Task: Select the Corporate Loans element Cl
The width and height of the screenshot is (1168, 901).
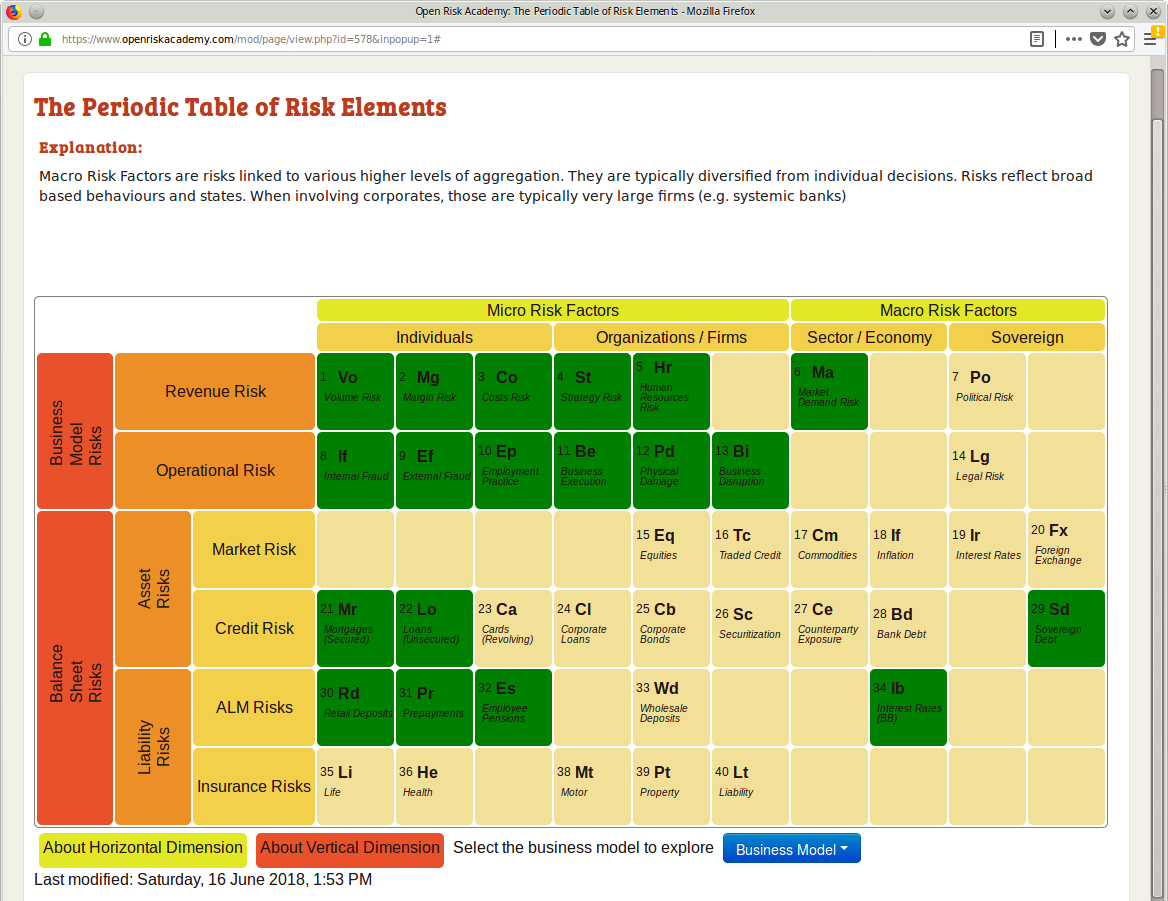Action: click(592, 628)
